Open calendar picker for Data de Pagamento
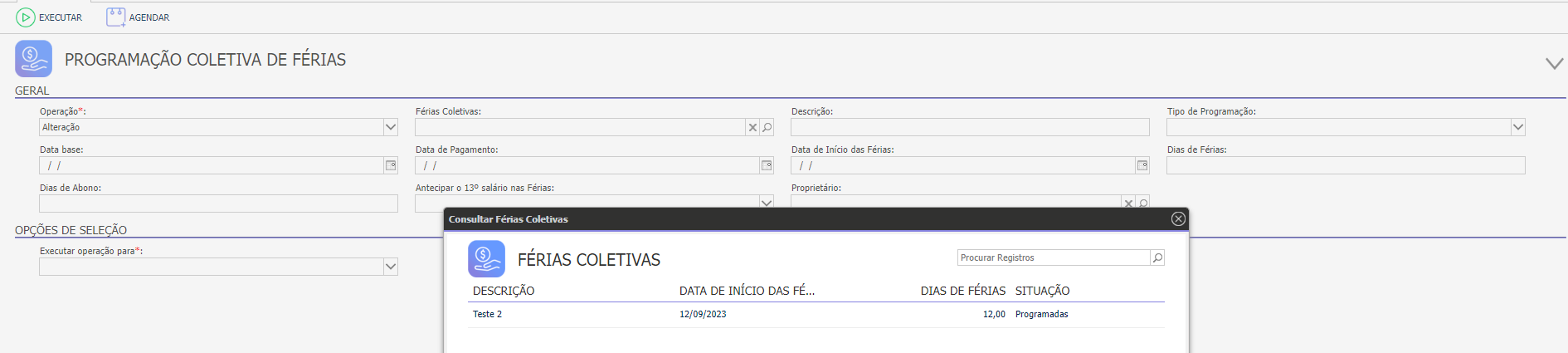This screenshot has width=1568, height=353. (767, 165)
